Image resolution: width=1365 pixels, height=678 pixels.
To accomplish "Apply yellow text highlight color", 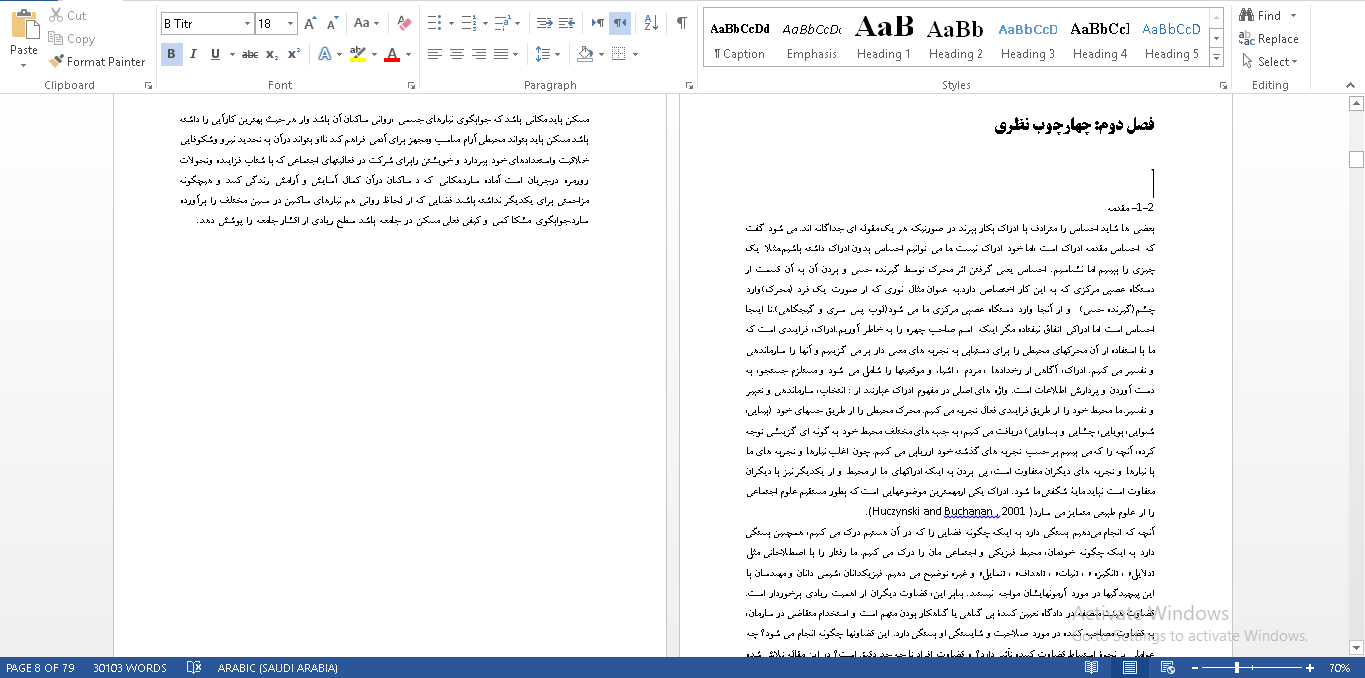I will point(357,54).
